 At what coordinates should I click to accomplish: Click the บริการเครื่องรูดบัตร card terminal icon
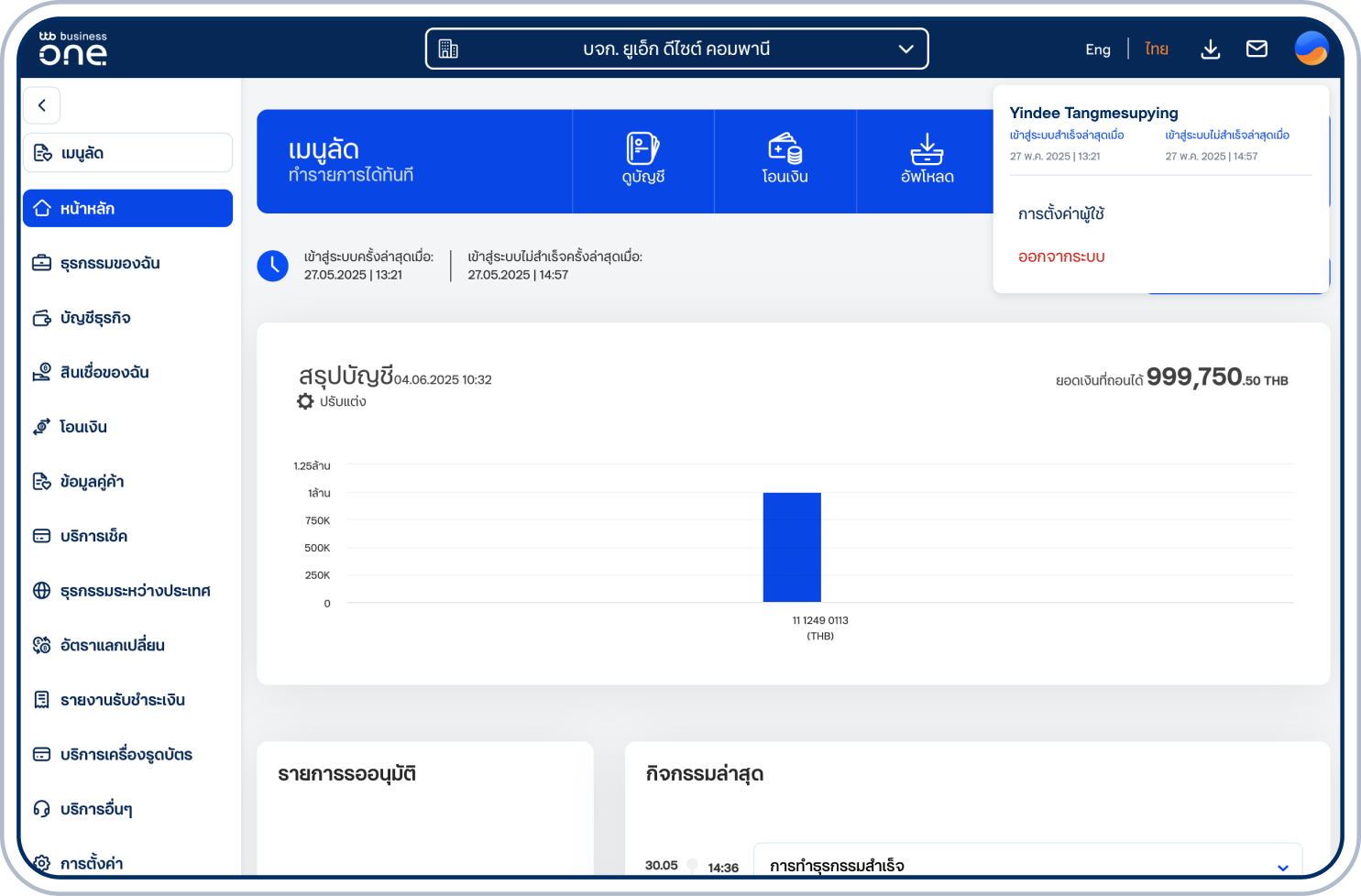pos(42,754)
